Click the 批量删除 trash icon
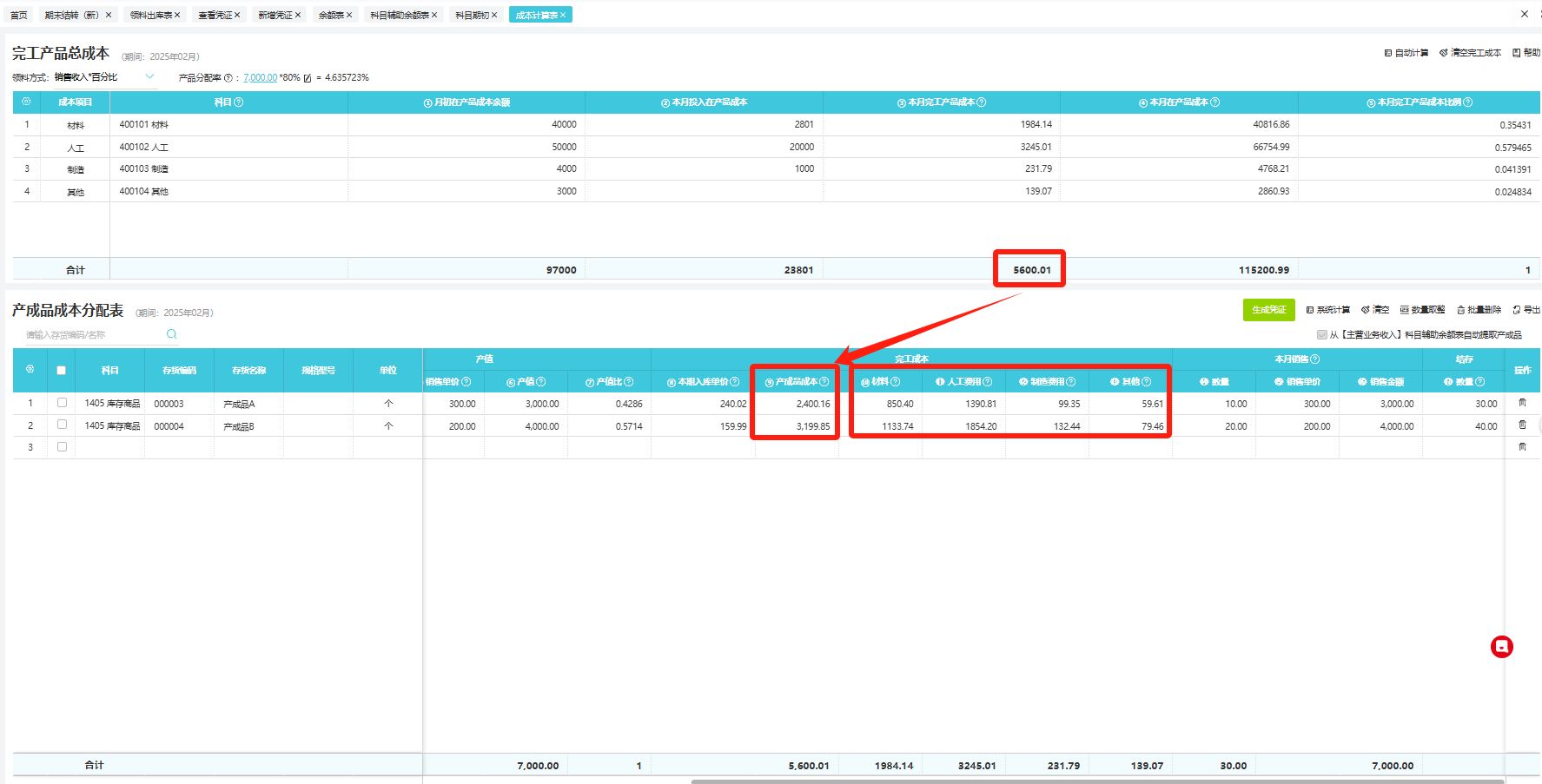Image resolution: width=1542 pixels, height=784 pixels. click(1460, 310)
